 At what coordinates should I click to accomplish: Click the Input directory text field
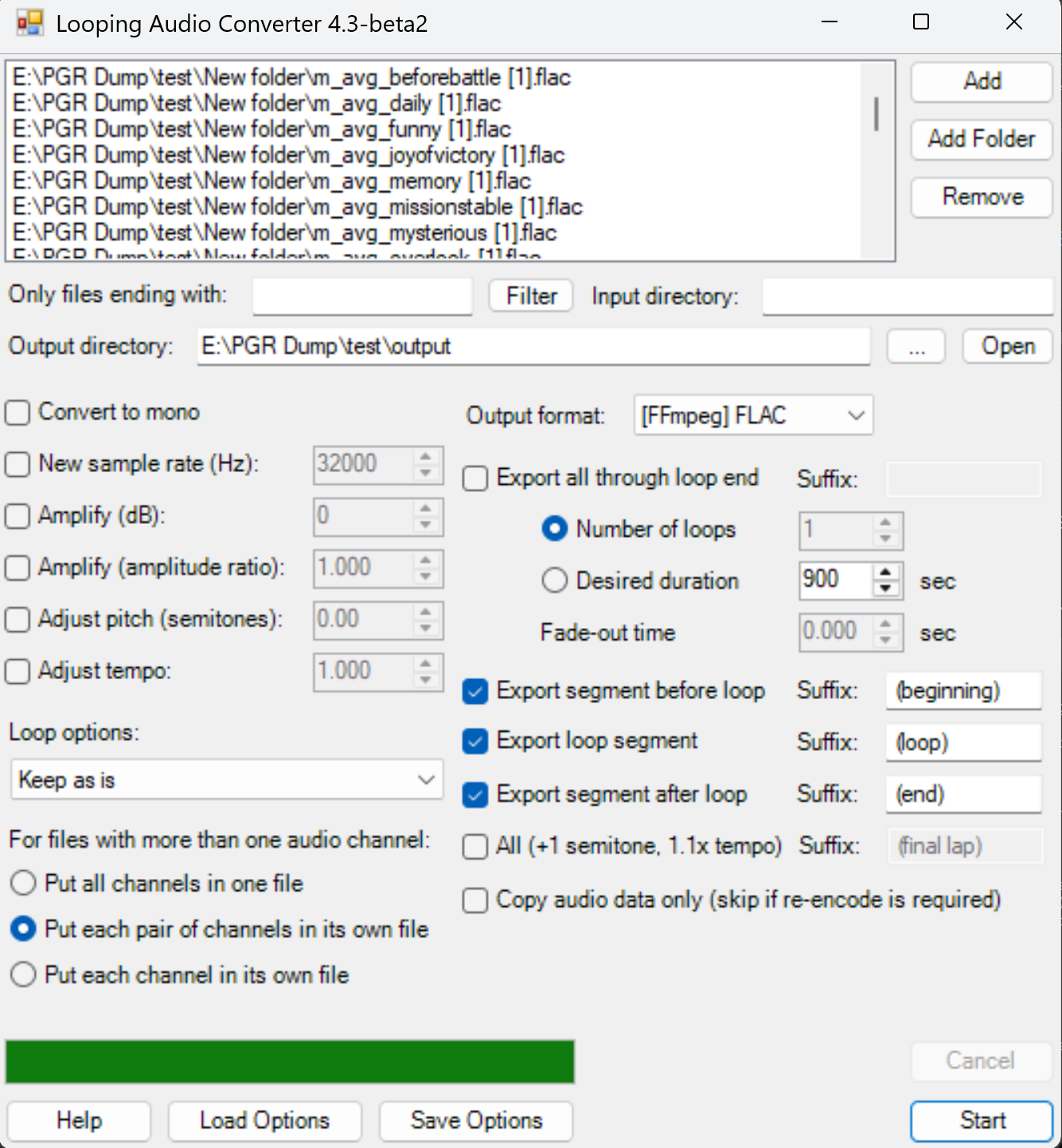pyautogui.click(x=908, y=296)
